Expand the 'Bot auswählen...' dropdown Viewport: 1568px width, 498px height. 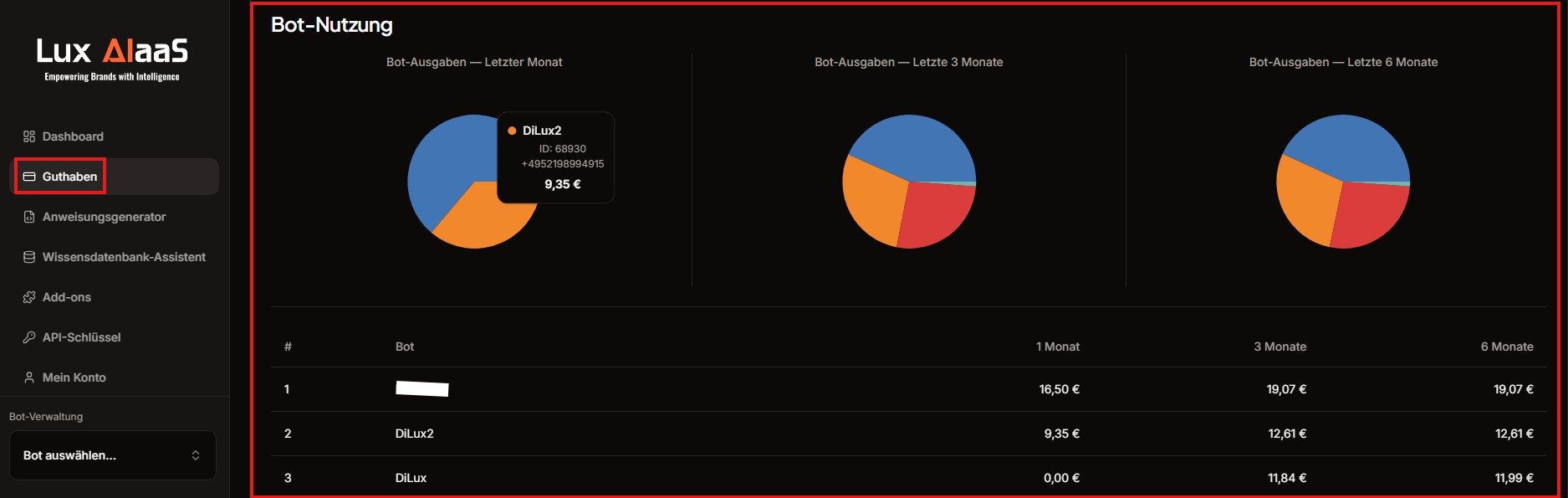[112, 455]
